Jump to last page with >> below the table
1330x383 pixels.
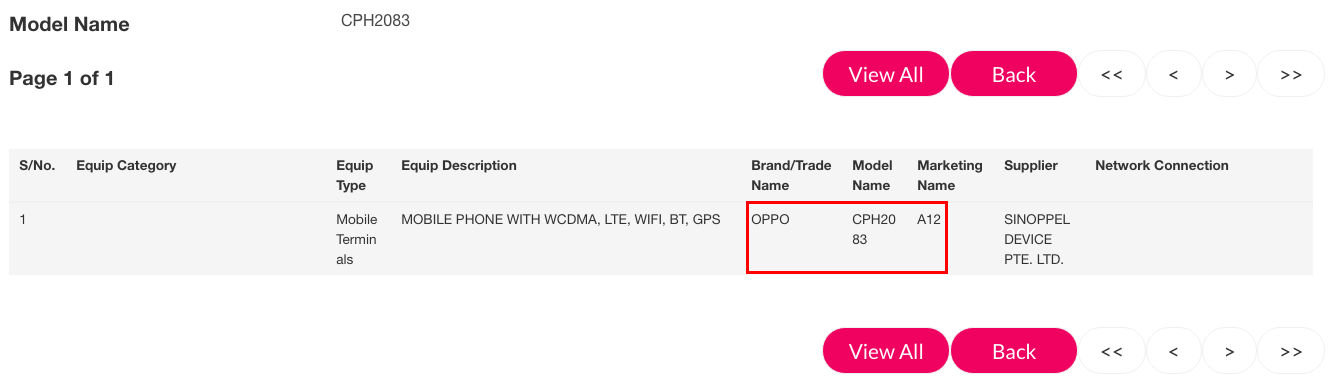[x=1291, y=351]
